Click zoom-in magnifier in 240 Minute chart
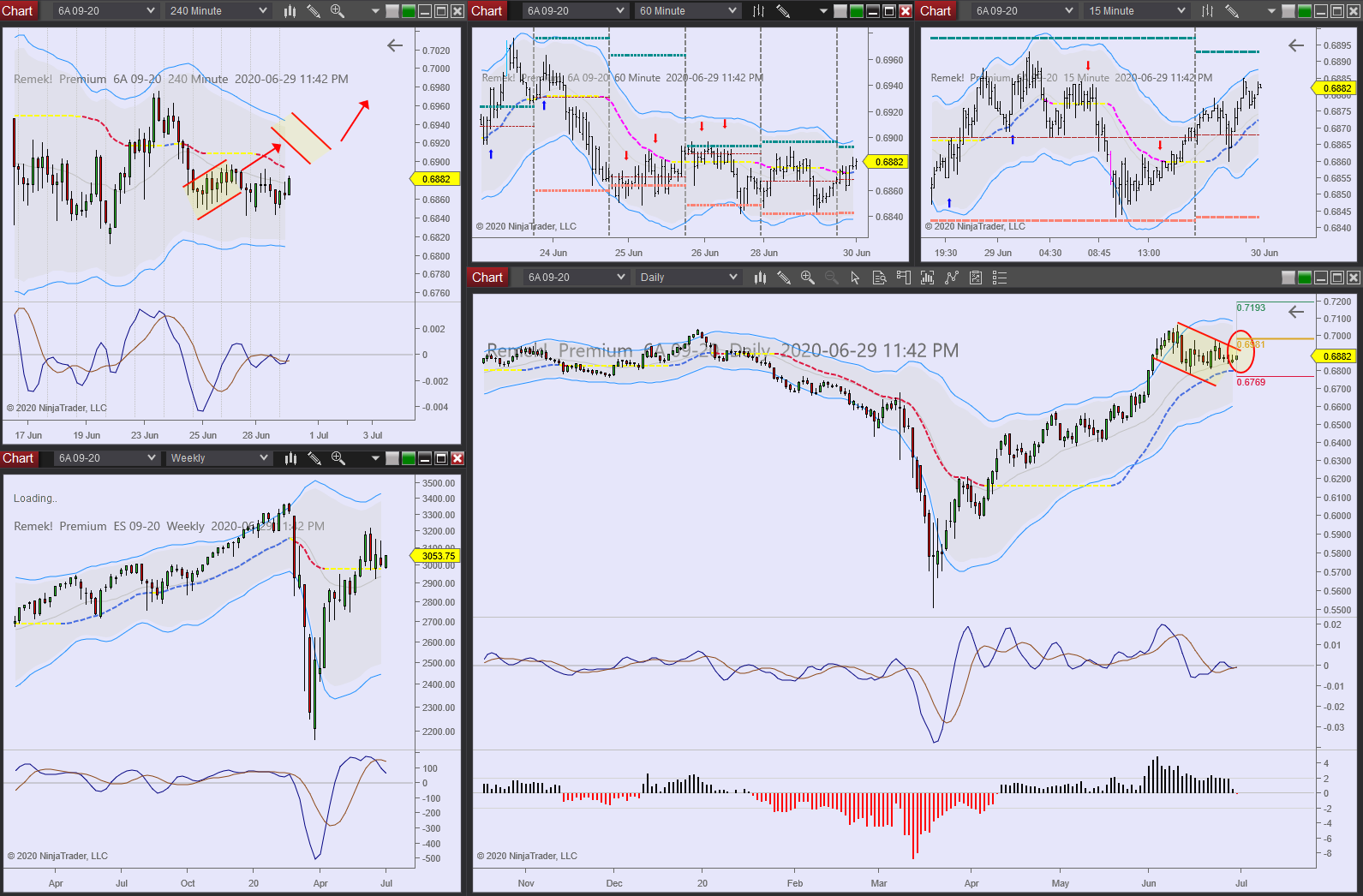 338,11
